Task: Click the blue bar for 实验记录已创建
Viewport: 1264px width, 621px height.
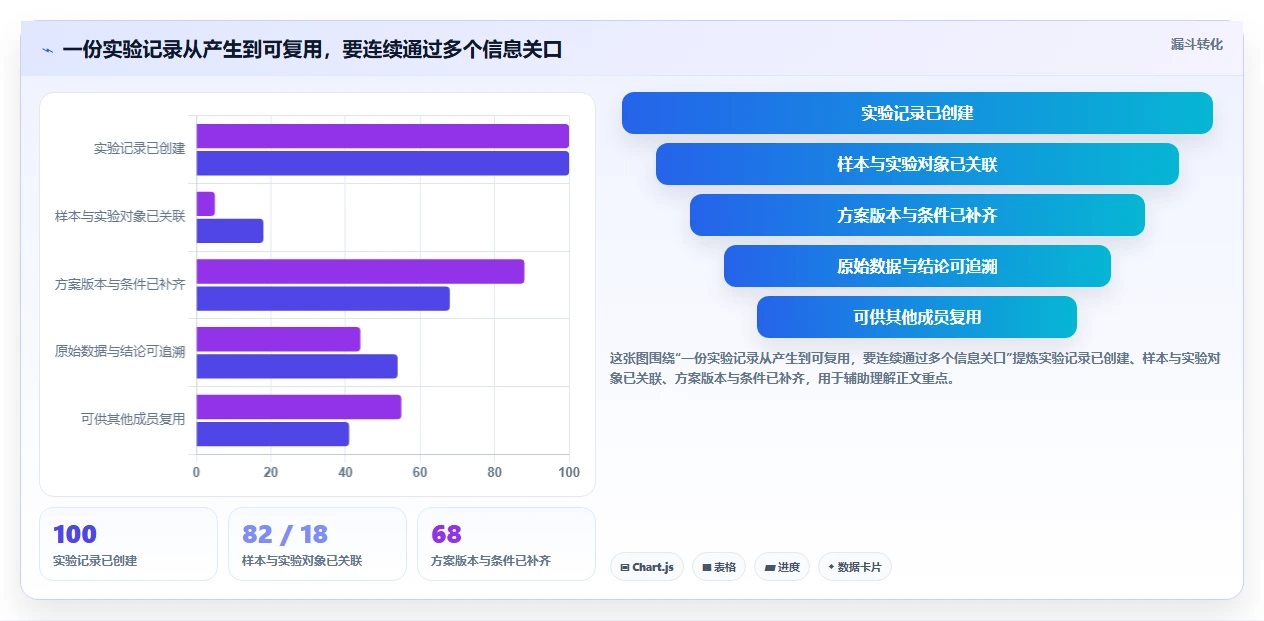Action: 382,163
